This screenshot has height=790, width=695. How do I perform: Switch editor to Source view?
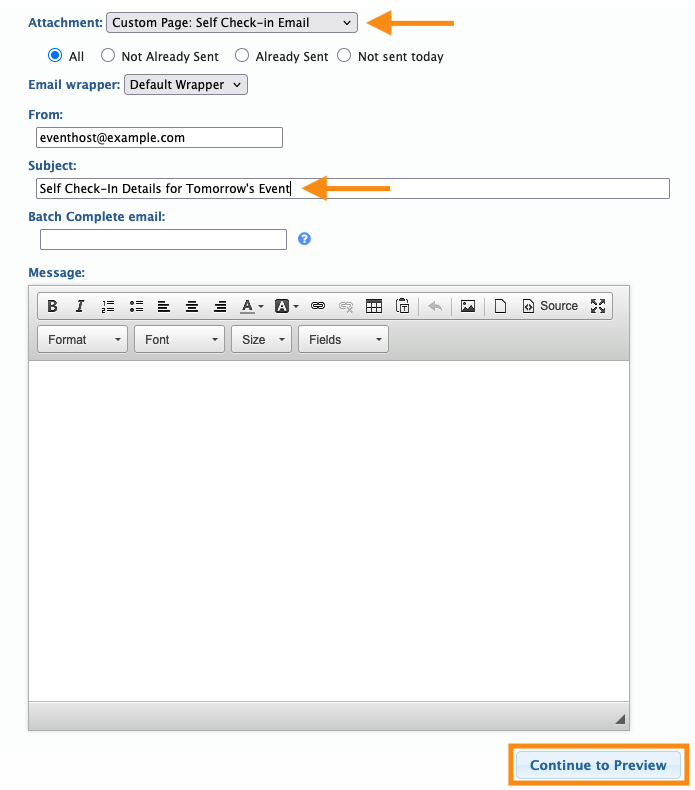(550, 306)
